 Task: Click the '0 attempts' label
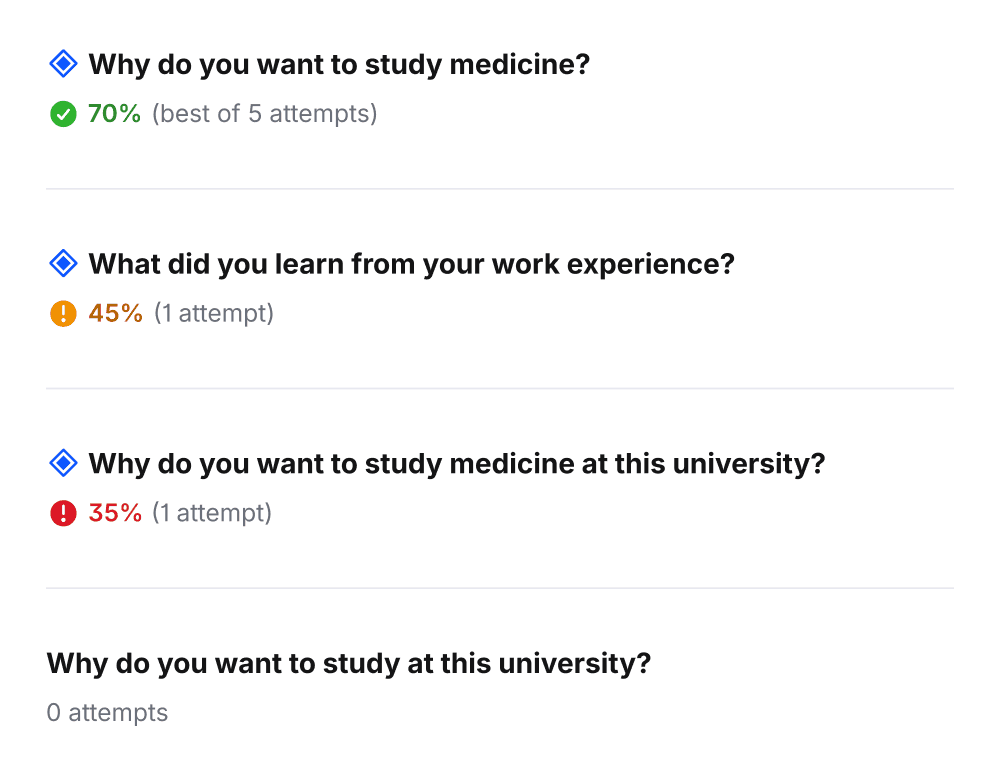point(107,713)
